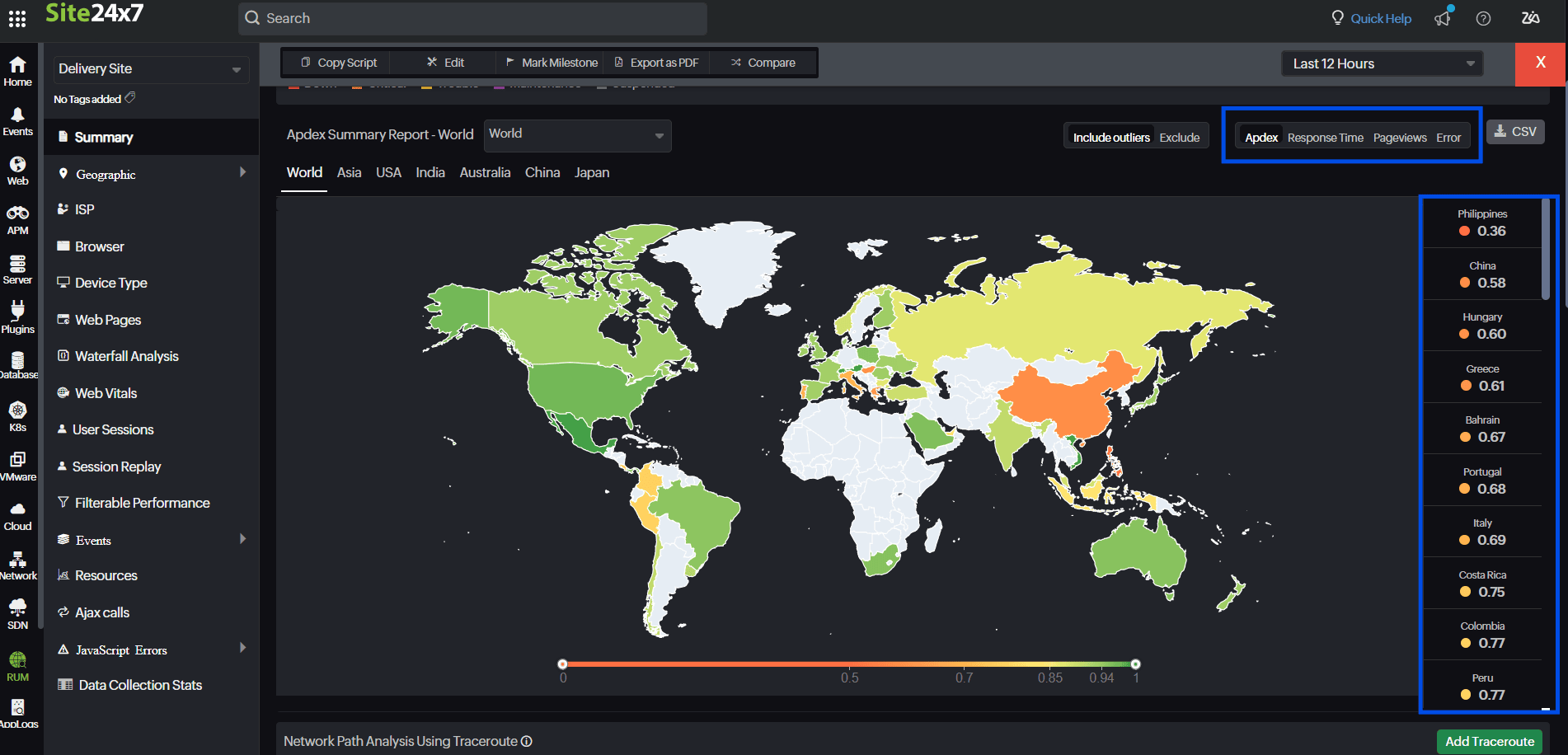Open the notifications bell icon
Image resolution: width=1568 pixels, height=755 pixels.
click(1442, 18)
